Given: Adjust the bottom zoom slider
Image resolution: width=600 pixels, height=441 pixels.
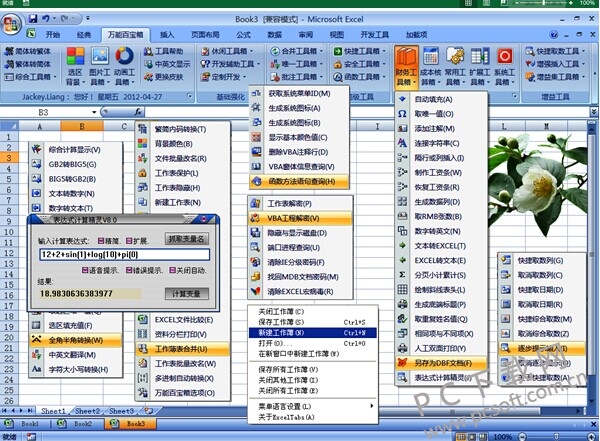Looking at the screenshot, I should coord(557,436).
